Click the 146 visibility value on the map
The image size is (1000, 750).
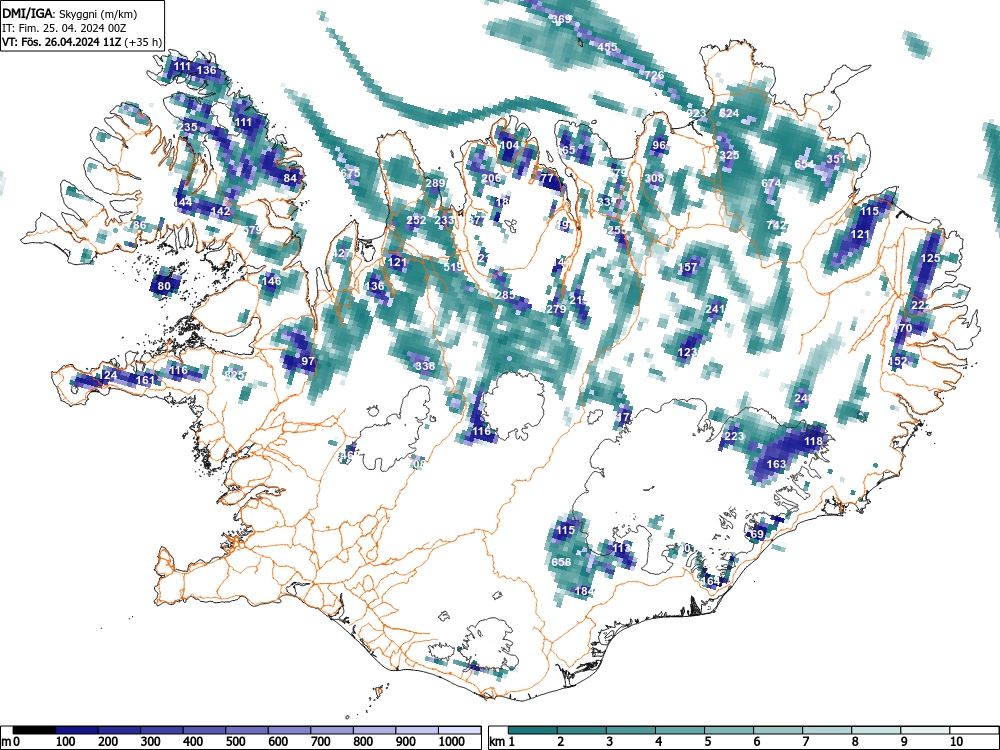tap(272, 281)
